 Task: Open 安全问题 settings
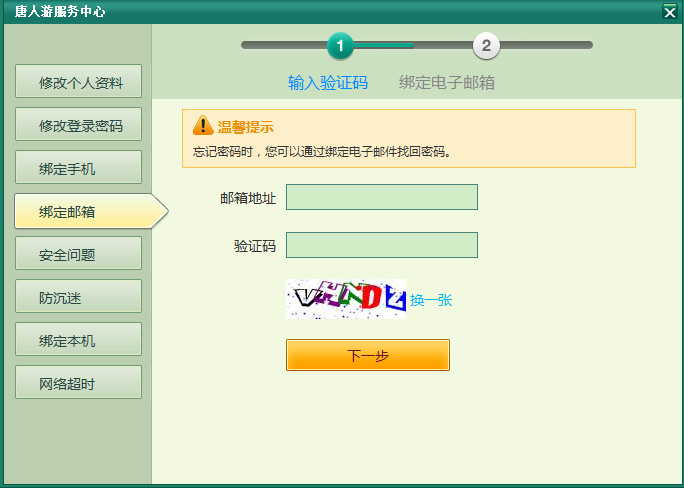pyautogui.click(x=78, y=254)
